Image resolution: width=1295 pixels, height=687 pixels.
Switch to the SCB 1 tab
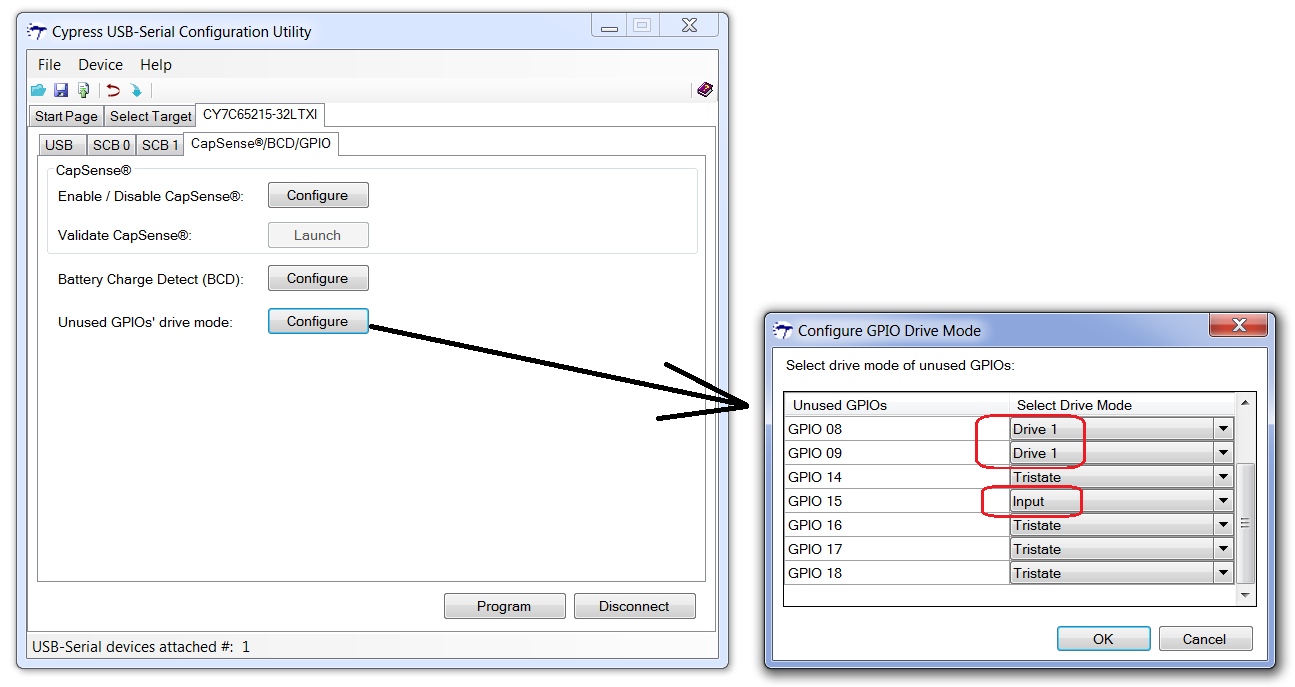160,145
